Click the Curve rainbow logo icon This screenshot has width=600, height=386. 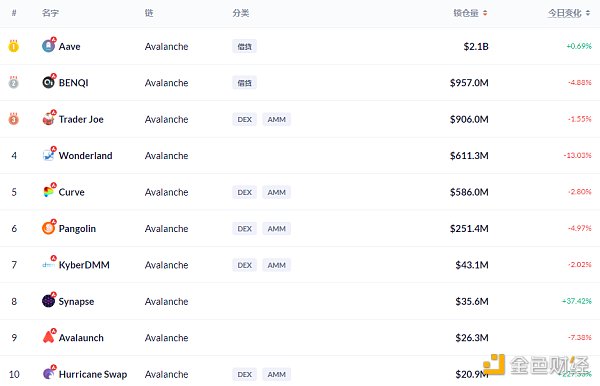[48, 192]
